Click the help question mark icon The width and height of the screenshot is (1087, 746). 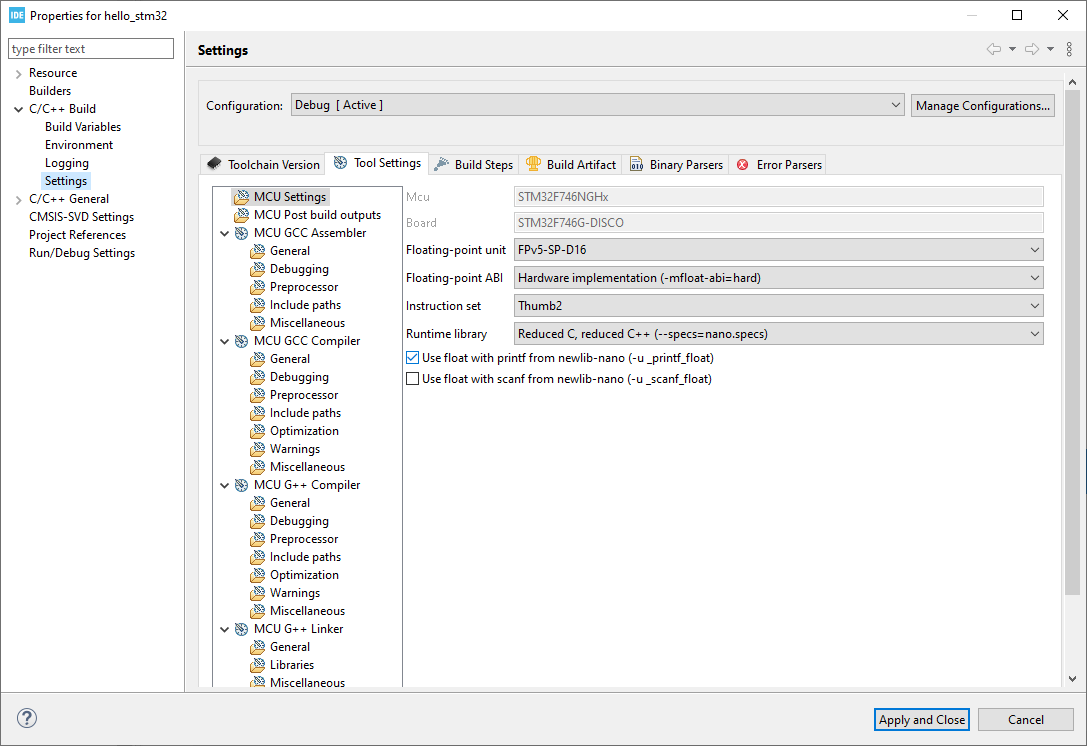coord(27,718)
